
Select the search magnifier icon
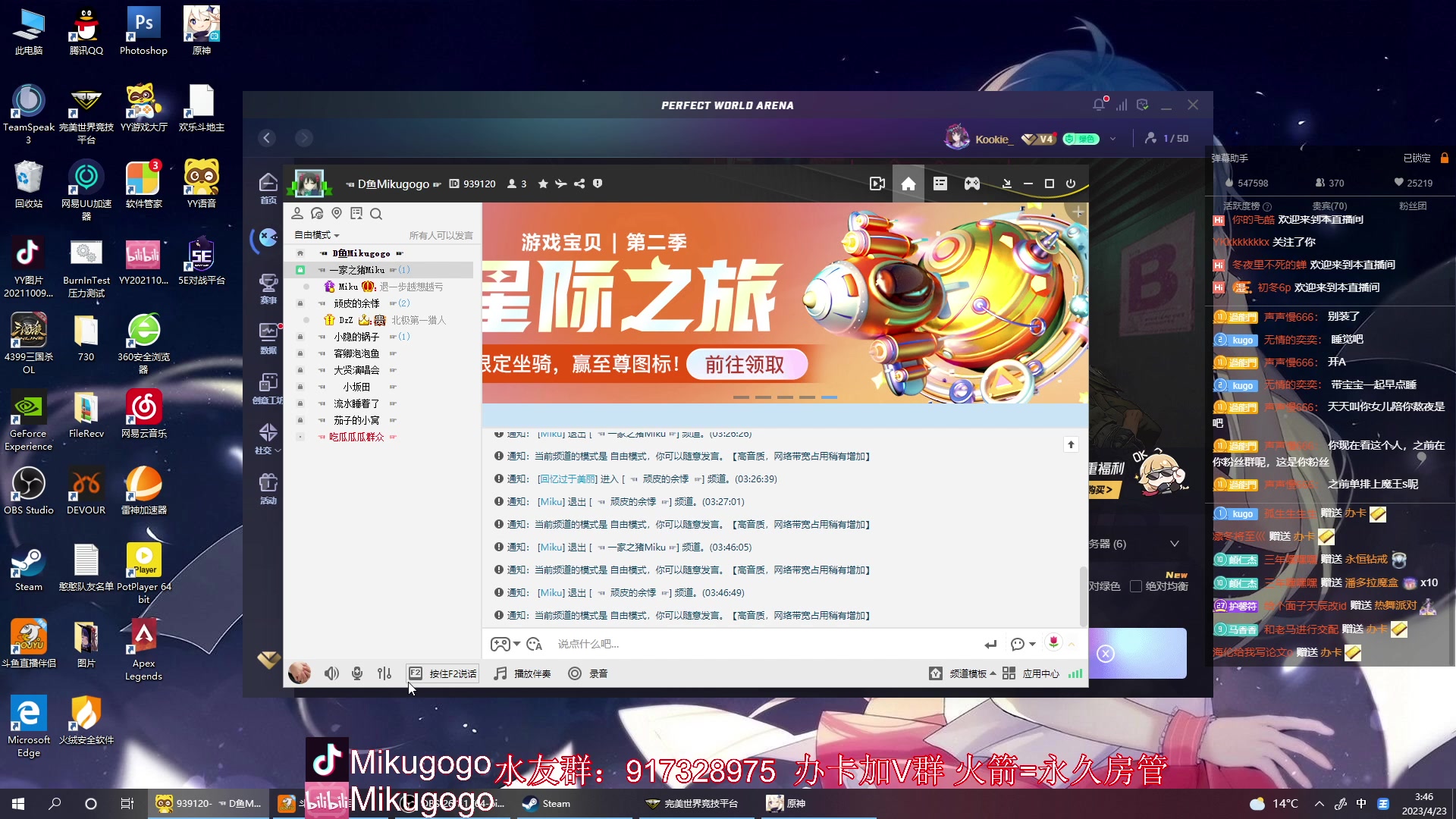tap(376, 213)
